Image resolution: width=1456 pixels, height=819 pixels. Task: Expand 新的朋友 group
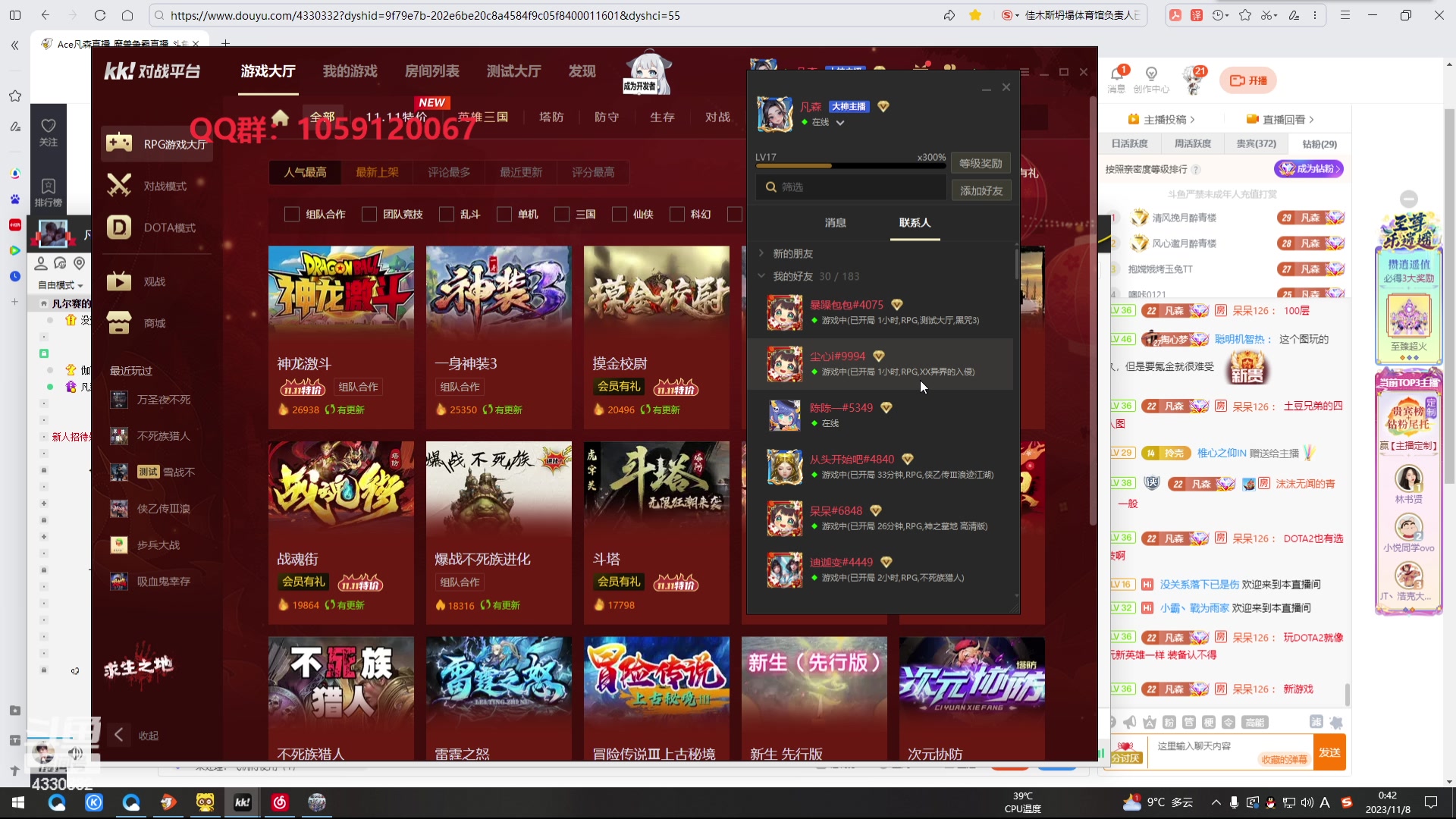pos(761,253)
